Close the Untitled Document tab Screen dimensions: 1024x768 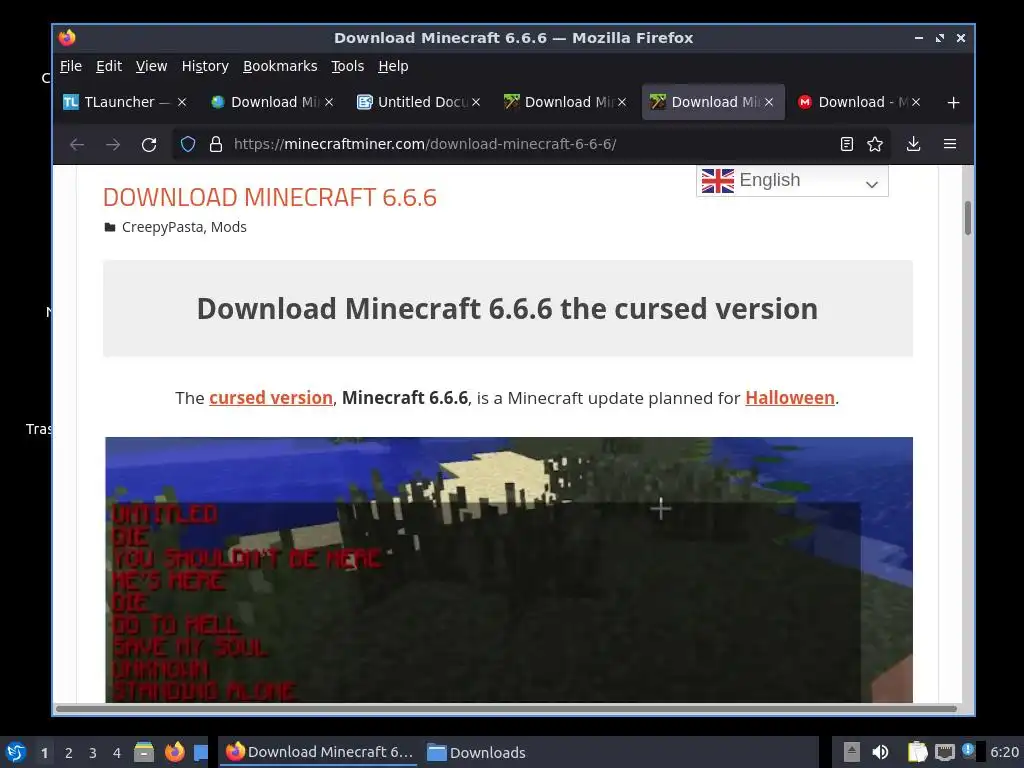coord(476,102)
